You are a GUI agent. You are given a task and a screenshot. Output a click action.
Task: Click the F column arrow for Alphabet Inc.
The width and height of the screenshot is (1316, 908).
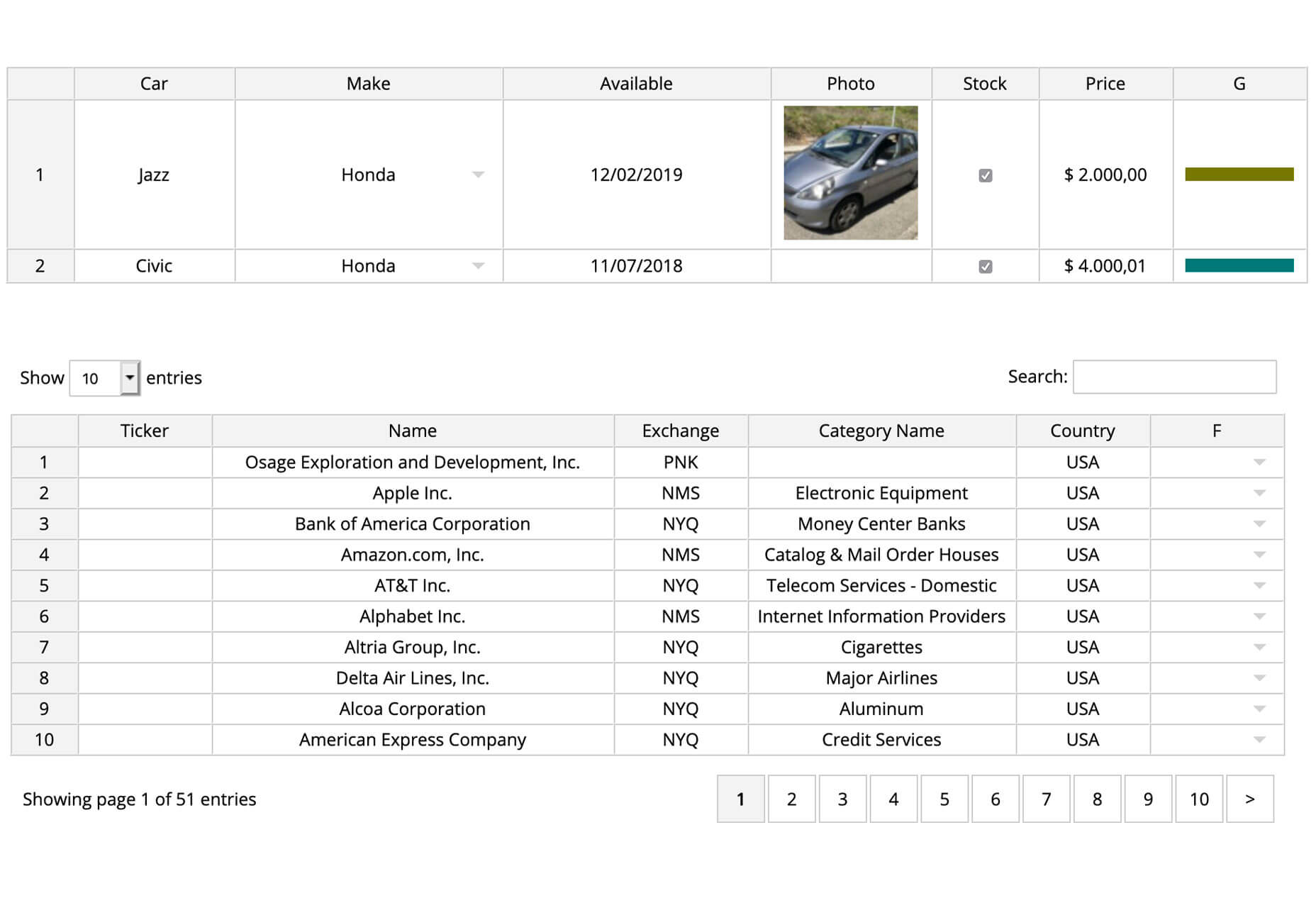click(1259, 616)
